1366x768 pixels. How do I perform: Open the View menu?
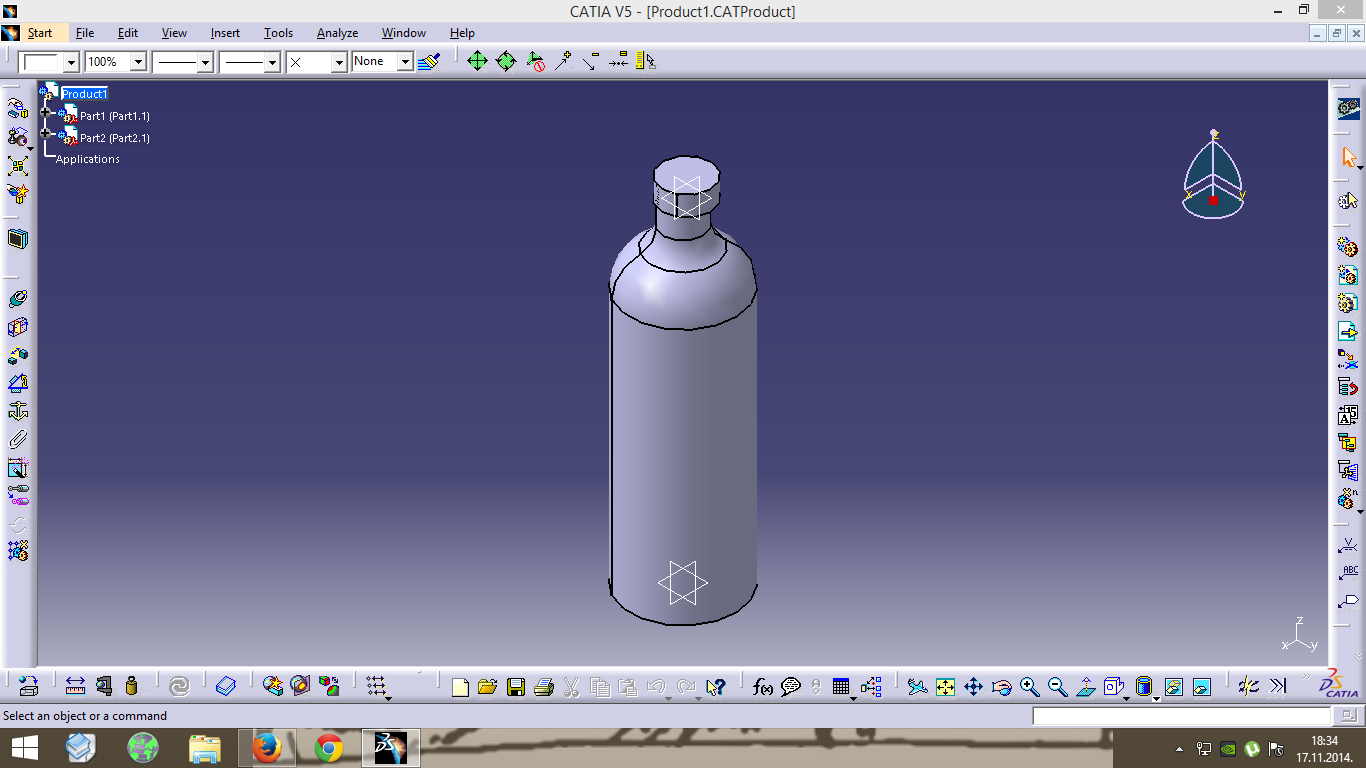[x=174, y=33]
